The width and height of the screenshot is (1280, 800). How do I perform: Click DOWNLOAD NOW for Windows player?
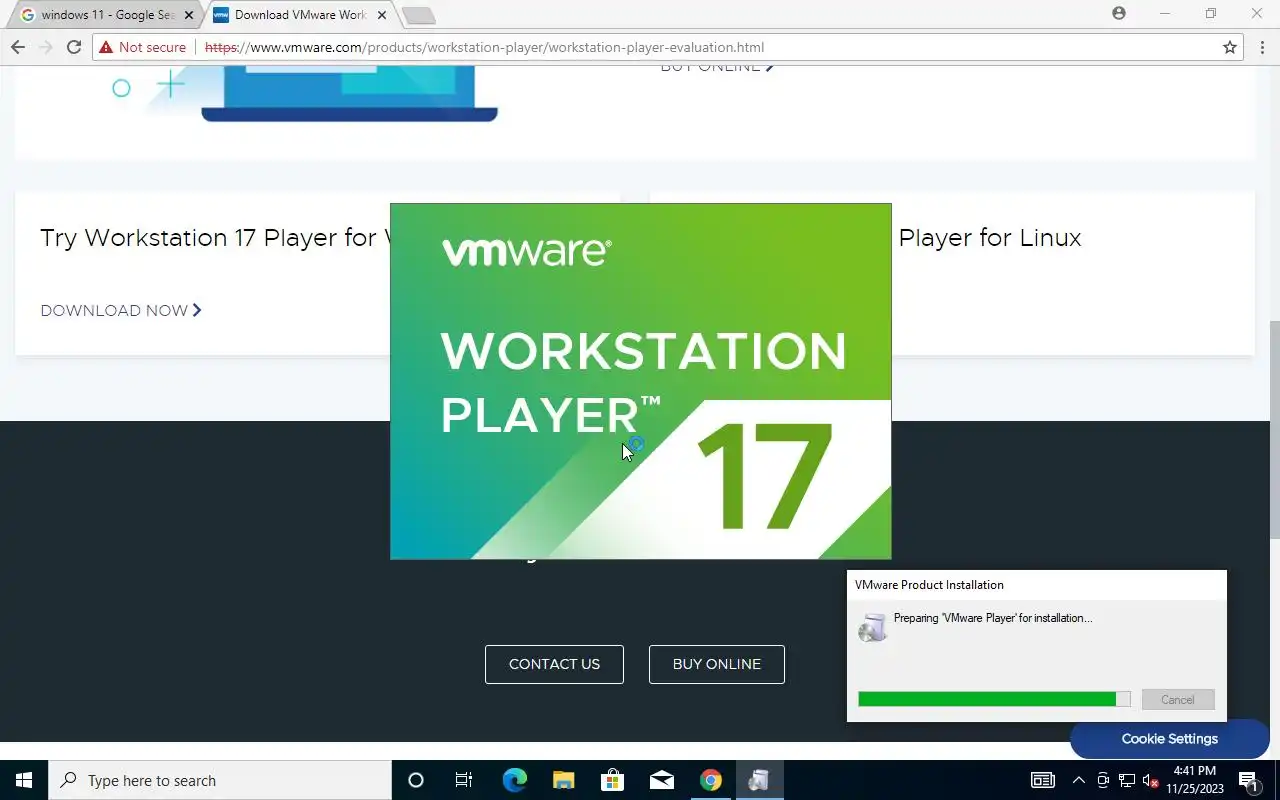tap(121, 310)
